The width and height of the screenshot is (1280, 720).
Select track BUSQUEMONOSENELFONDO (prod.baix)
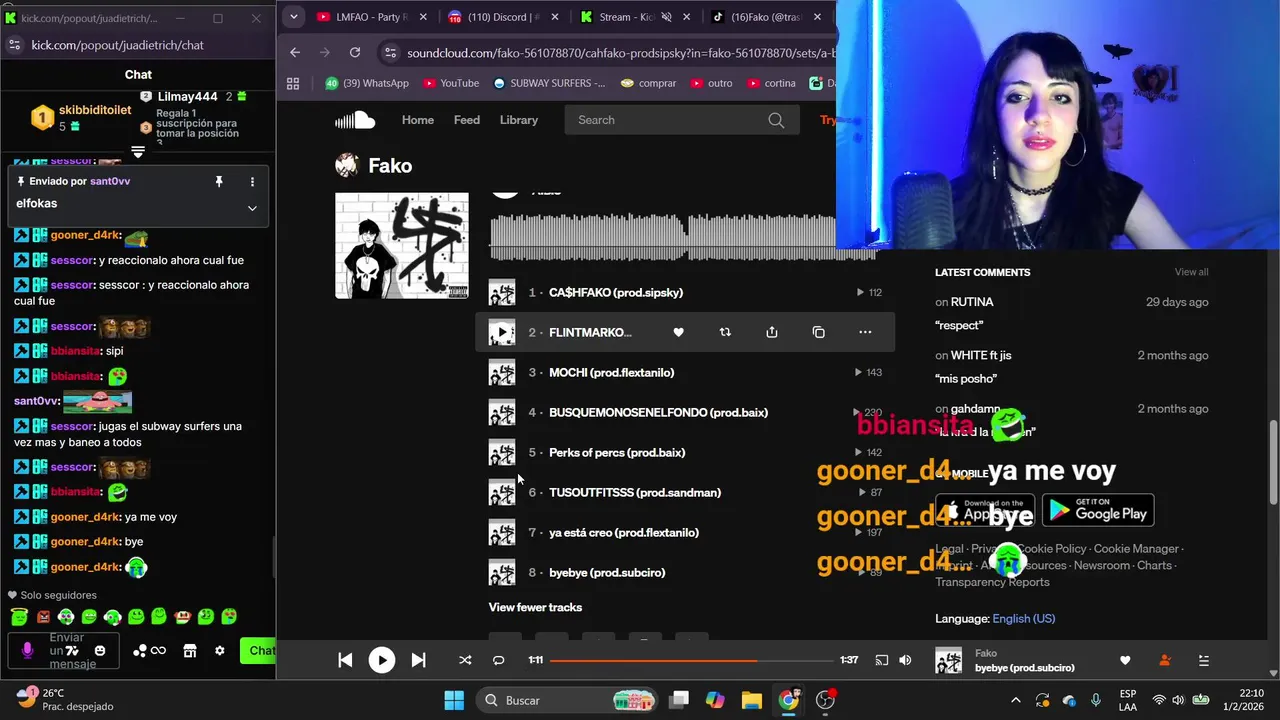click(658, 412)
